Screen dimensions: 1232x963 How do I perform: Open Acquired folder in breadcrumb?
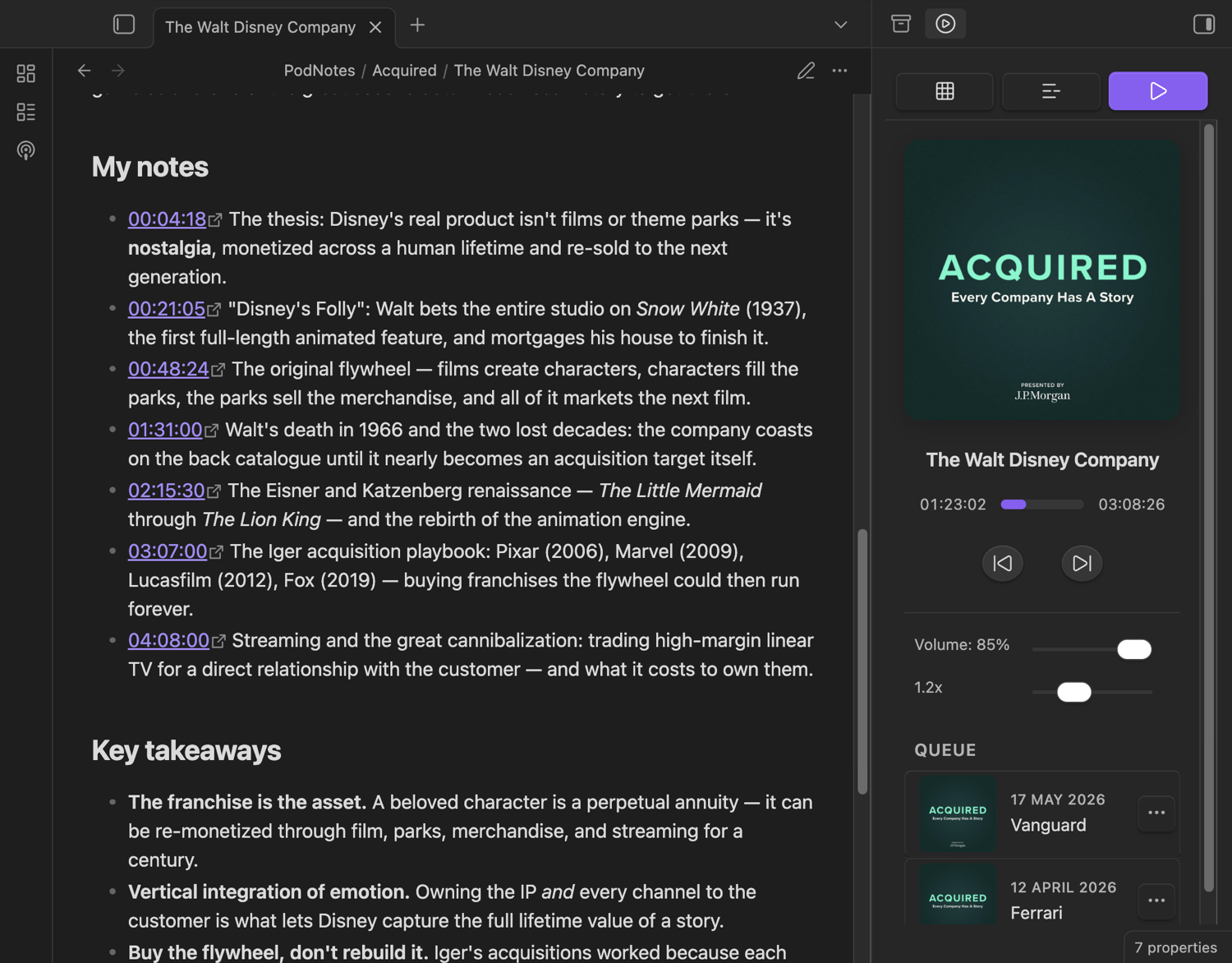tap(404, 71)
